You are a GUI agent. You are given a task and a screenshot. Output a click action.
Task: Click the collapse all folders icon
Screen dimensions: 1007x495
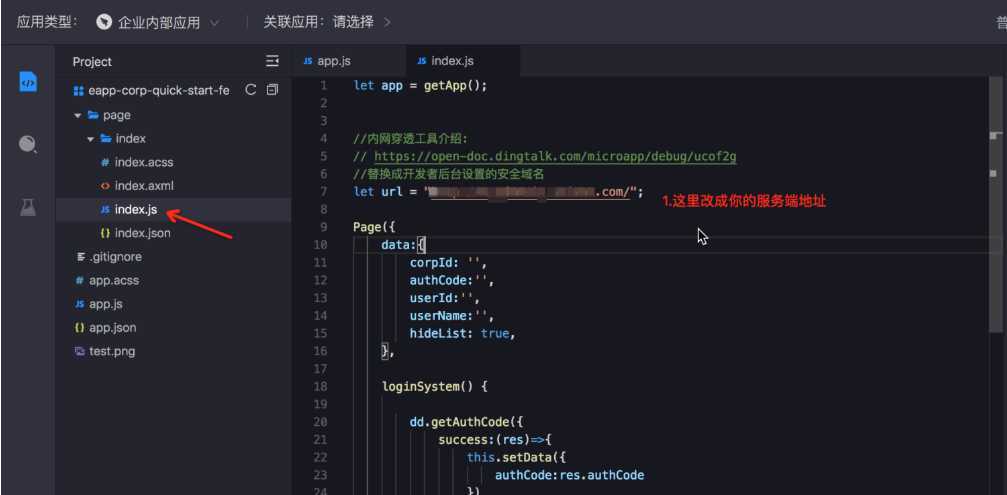pos(272,91)
